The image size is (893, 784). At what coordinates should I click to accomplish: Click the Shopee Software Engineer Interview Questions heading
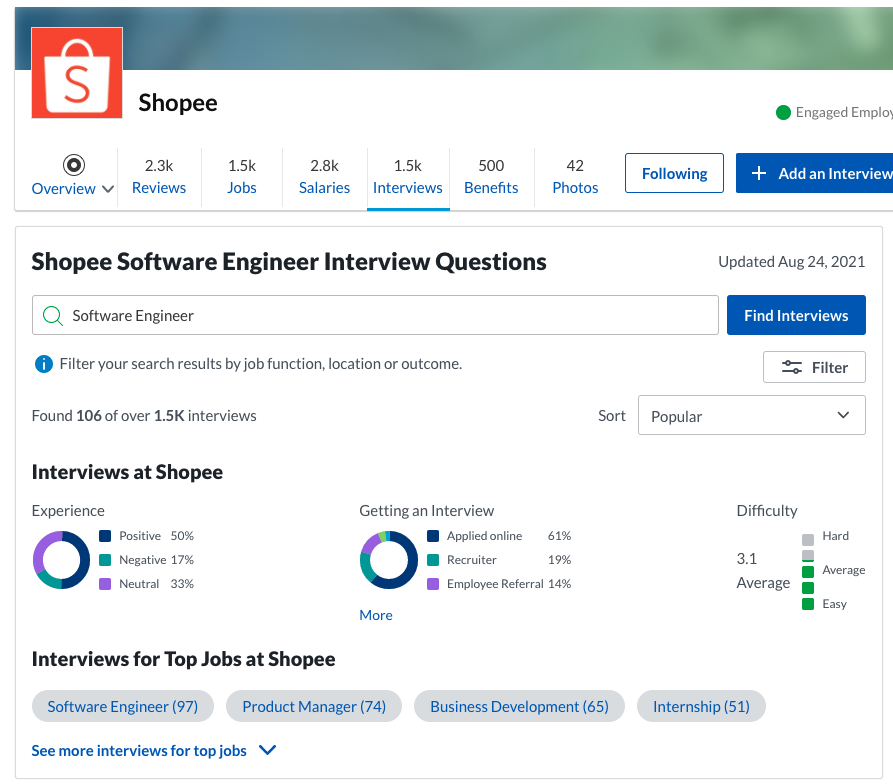pyautogui.click(x=289, y=262)
